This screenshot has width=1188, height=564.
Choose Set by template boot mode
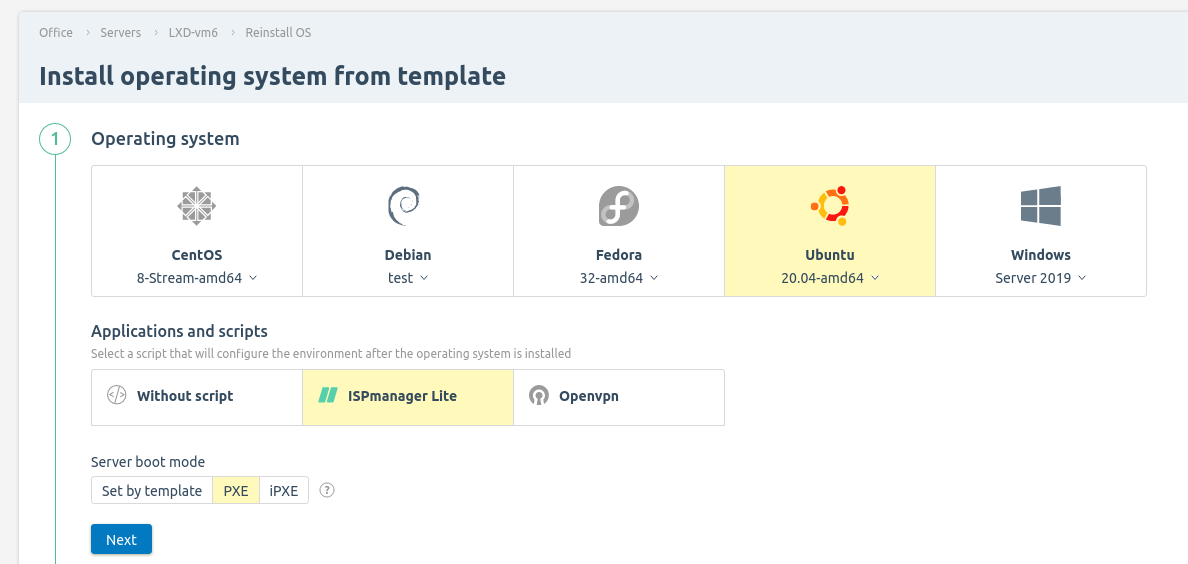(x=152, y=490)
